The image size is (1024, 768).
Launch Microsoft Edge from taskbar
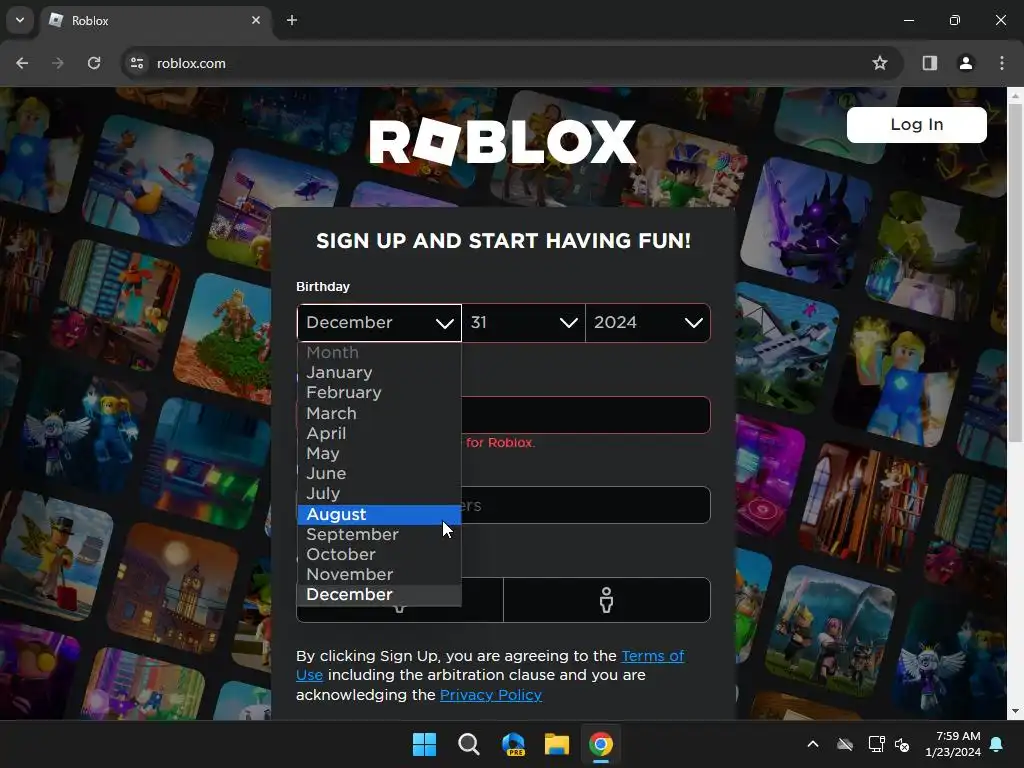(x=513, y=744)
